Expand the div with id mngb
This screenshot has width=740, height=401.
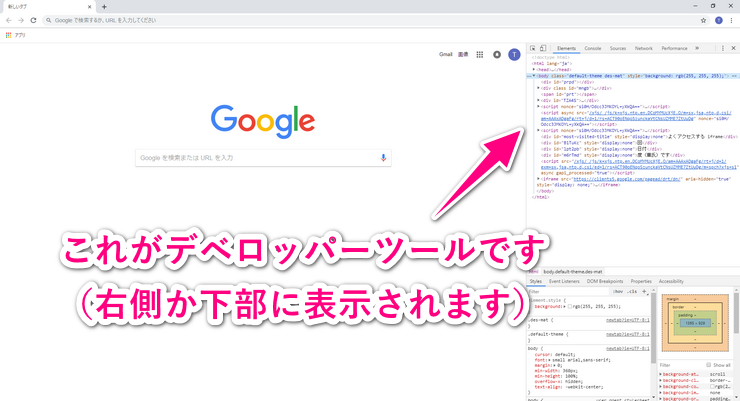pos(538,88)
